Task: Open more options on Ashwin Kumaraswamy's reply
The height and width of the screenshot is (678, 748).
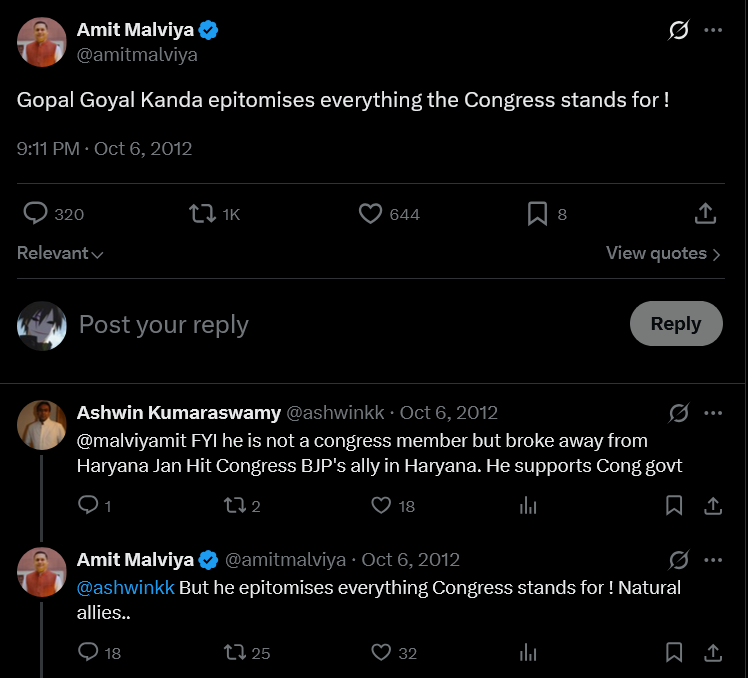Action: (713, 413)
